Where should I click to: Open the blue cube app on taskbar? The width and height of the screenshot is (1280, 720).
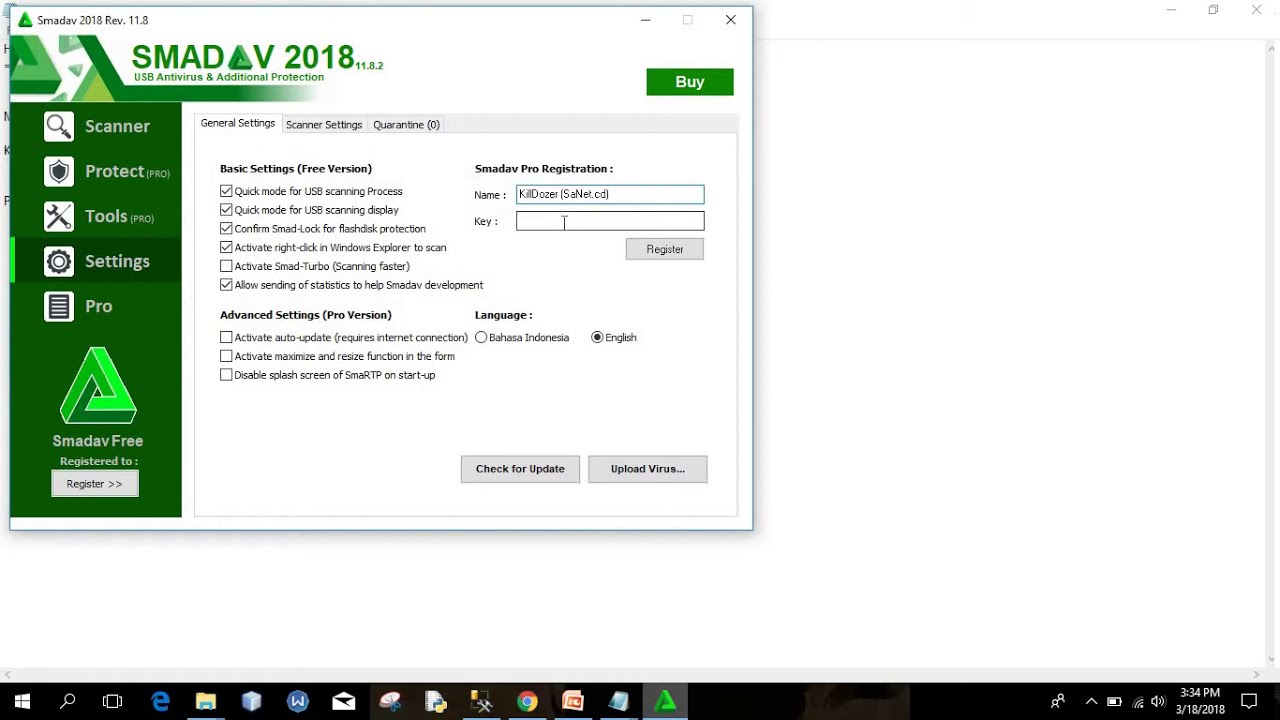click(252, 702)
